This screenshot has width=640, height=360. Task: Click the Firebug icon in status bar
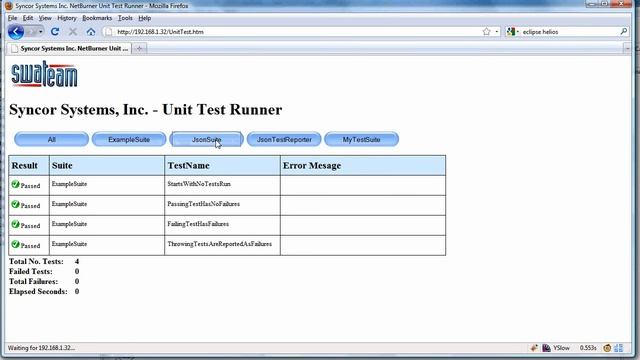[x=534, y=348]
